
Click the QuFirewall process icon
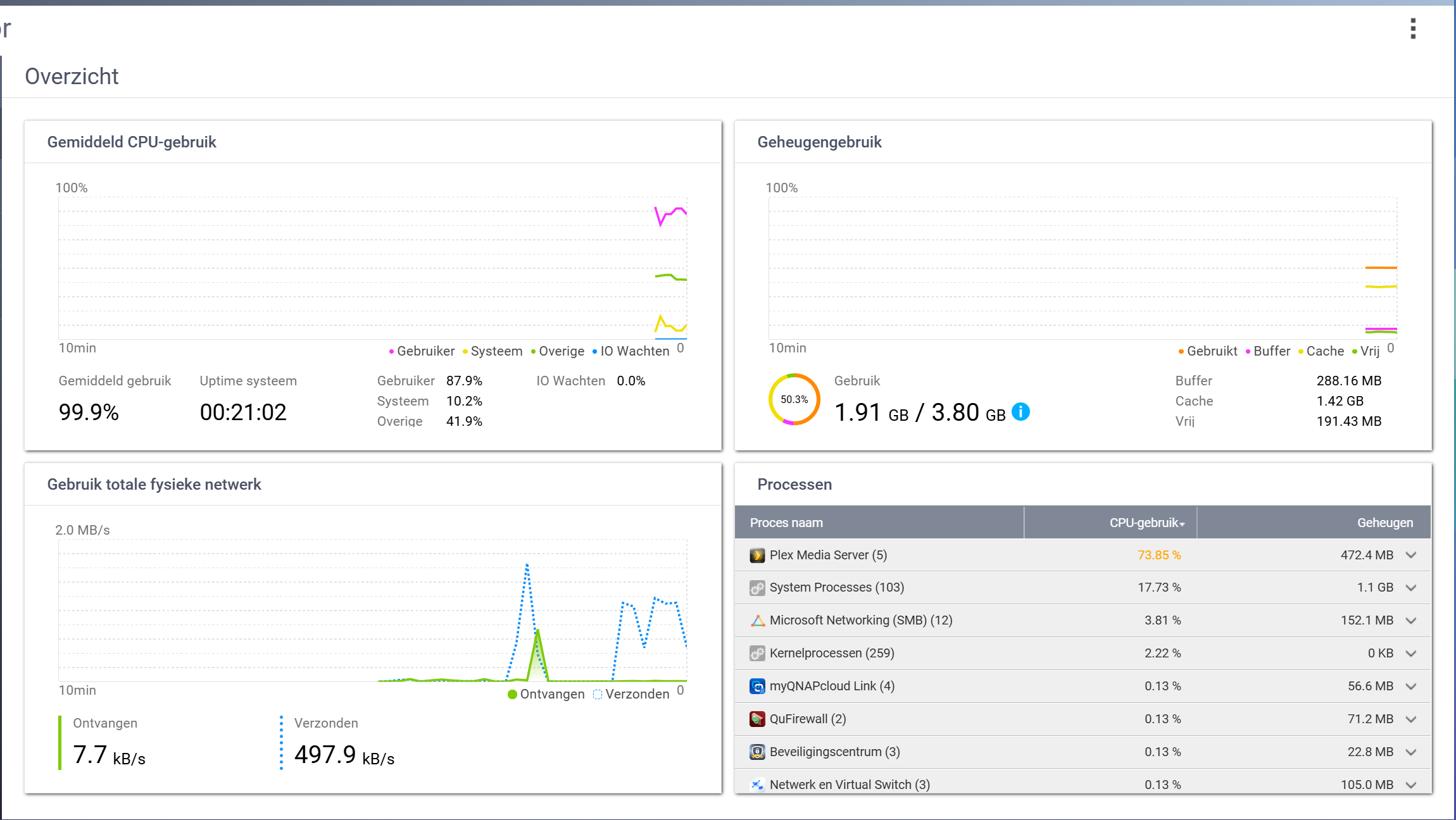pos(757,719)
